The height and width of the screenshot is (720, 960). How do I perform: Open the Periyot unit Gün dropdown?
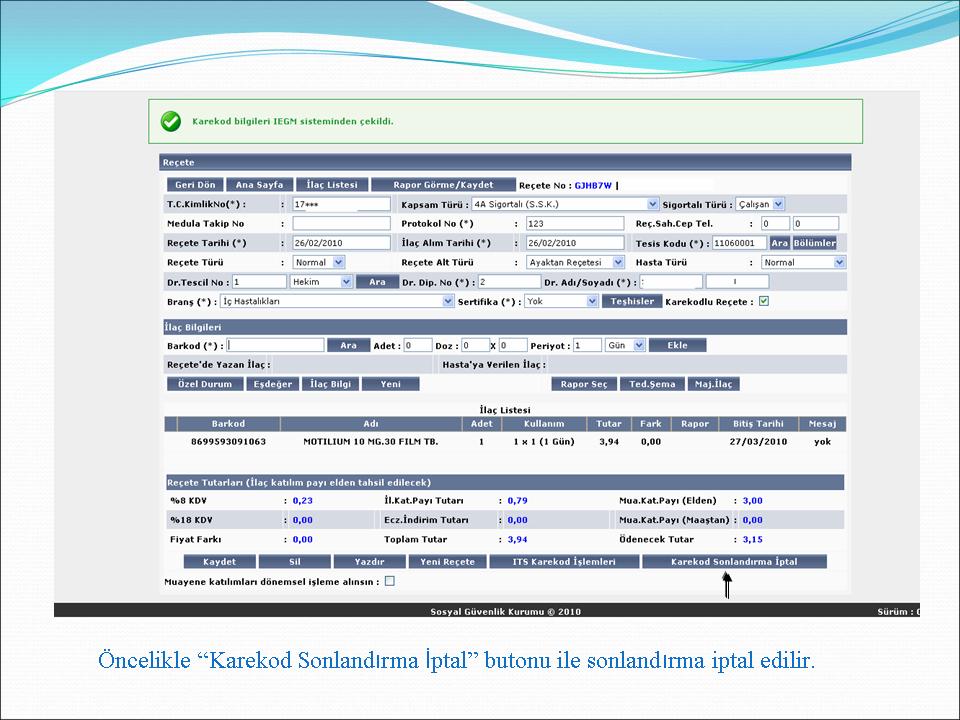(625, 345)
